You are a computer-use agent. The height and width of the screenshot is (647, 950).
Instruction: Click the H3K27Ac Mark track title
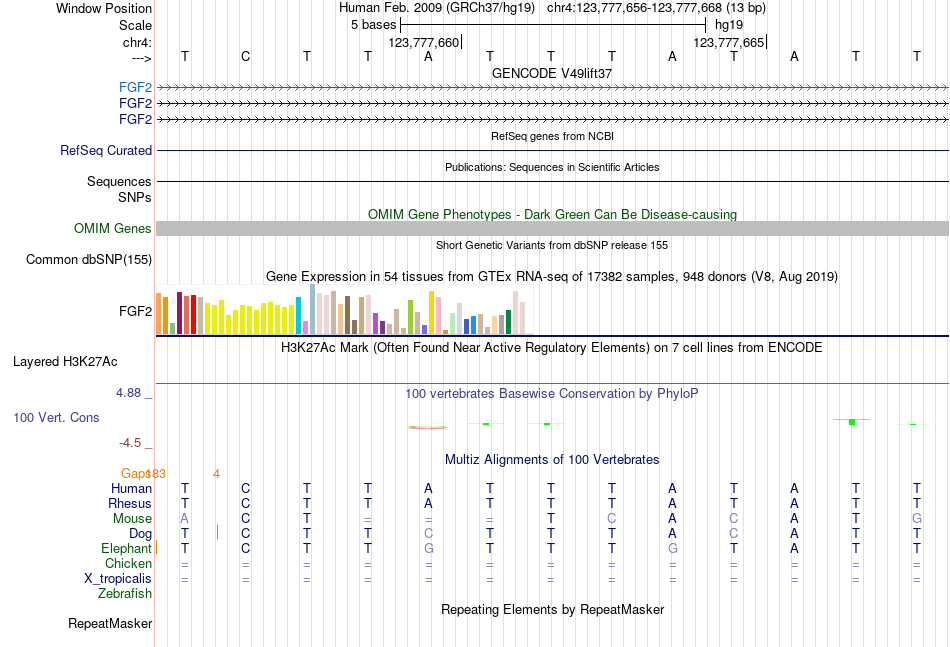552,348
